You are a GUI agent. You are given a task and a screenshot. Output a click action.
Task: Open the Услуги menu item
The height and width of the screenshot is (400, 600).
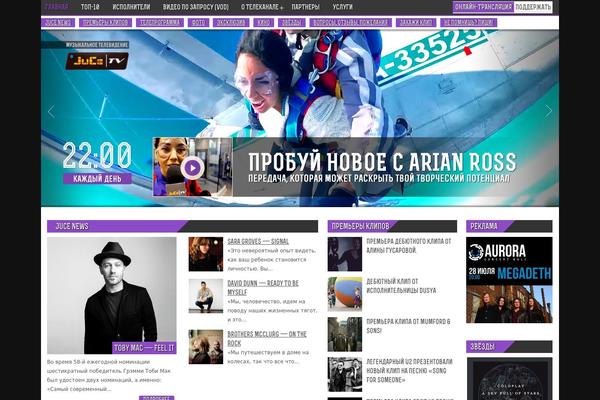click(342, 7)
